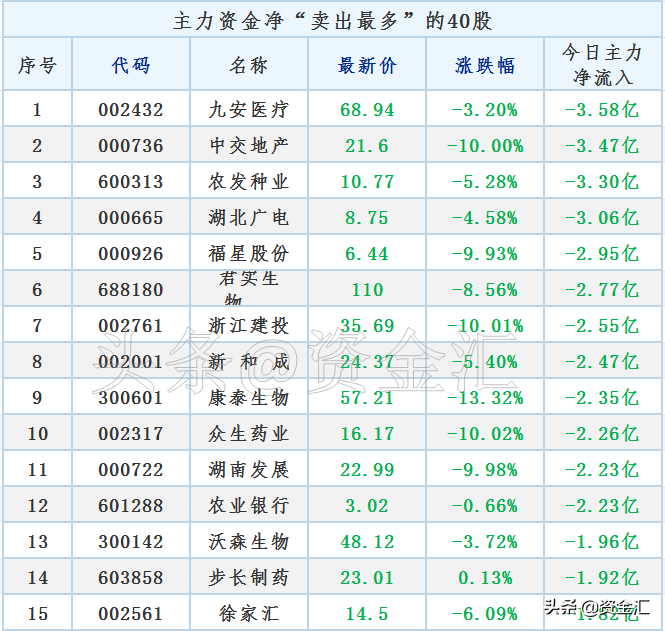665x631 pixels.
Task: Click price 8.75 cell
Action: click(367, 218)
